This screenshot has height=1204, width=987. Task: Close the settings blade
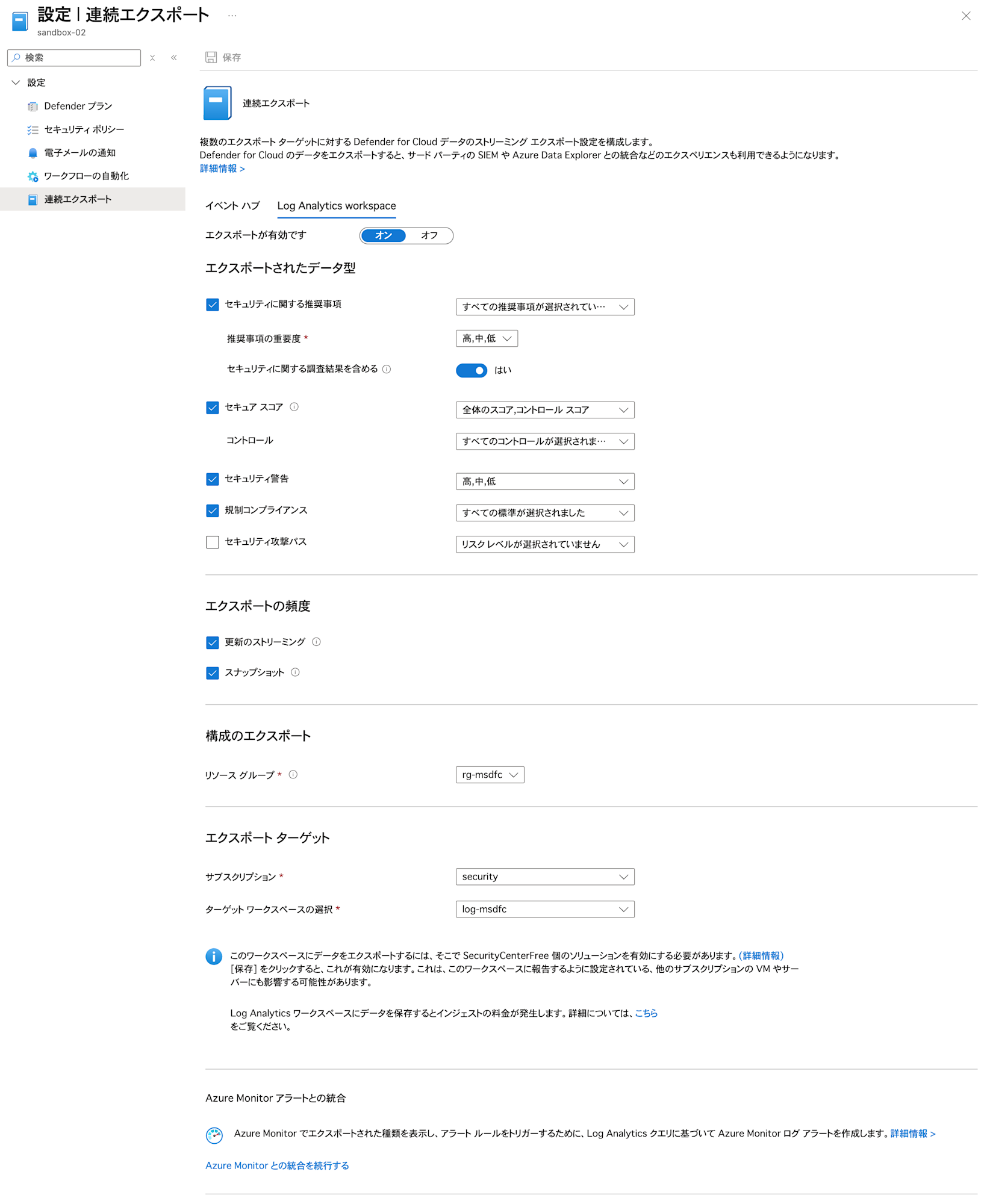(x=966, y=16)
